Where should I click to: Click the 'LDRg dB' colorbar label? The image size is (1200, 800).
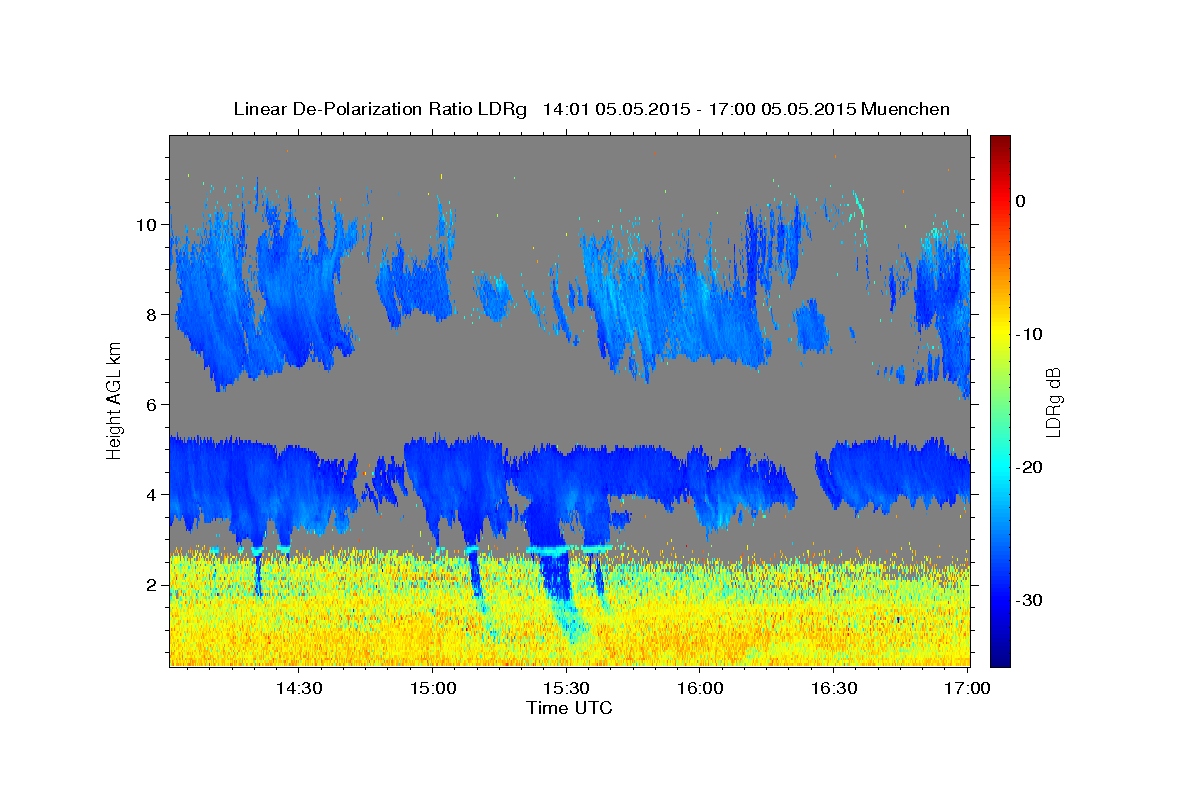pyautogui.click(x=1052, y=402)
